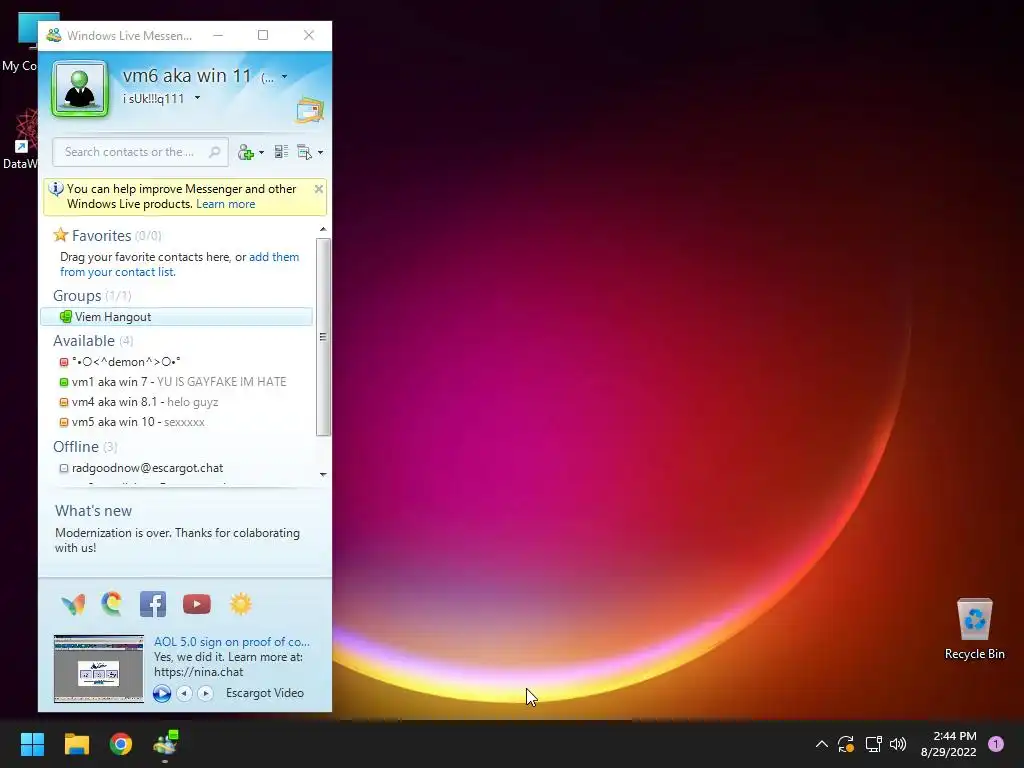Launch Google Chrome from taskbar
This screenshot has height=768, width=1024.
(121, 744)
